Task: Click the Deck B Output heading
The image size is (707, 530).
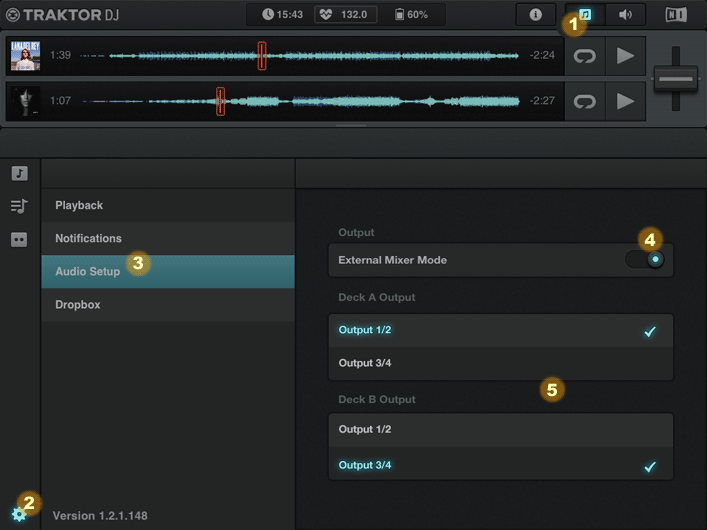Action: tap(376, 399)
